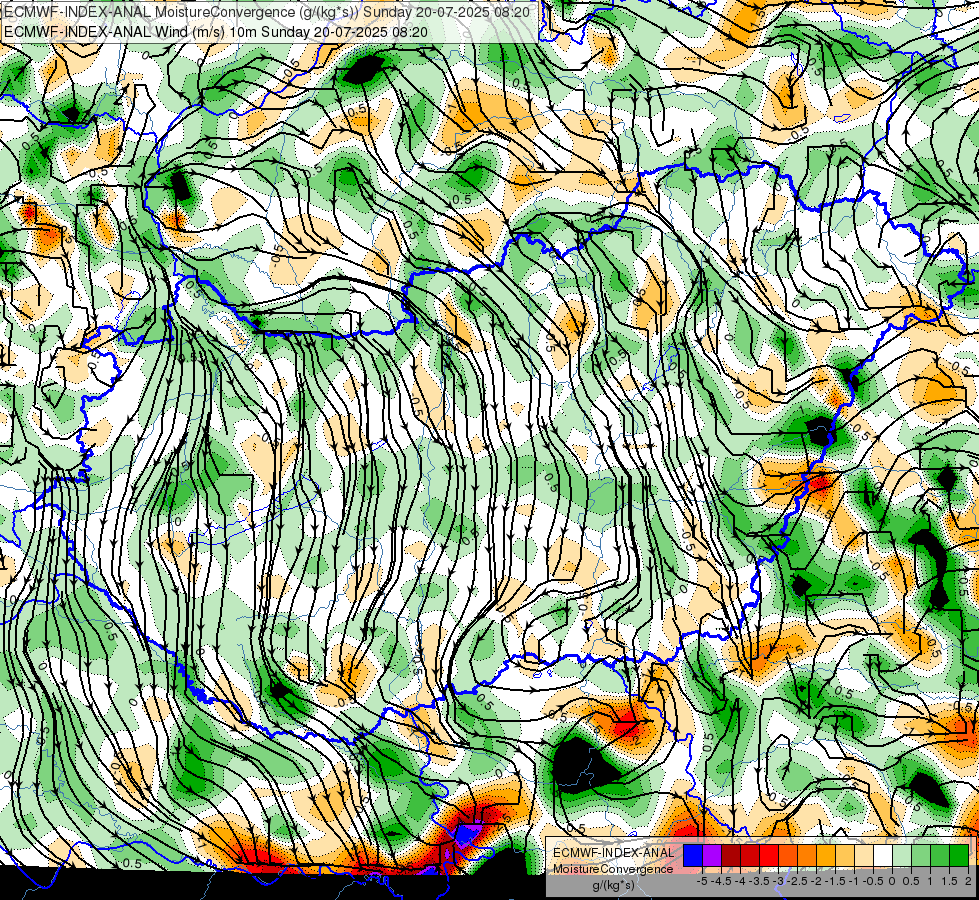Click the '0' tick label on the legend scale
979x900 pixels.
(892, 881)
